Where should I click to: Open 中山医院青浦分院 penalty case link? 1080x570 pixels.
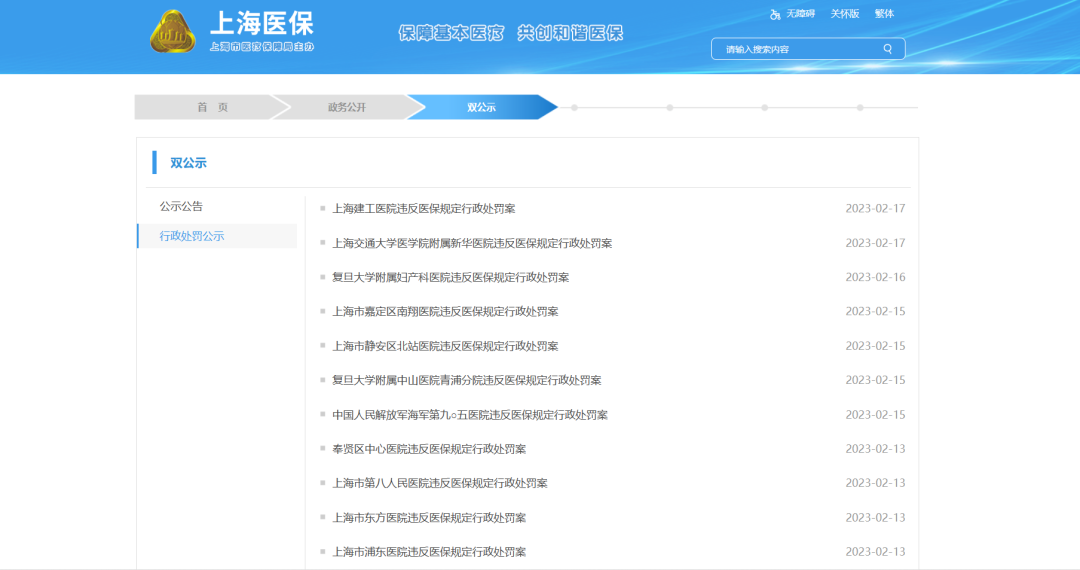[467, 380]
